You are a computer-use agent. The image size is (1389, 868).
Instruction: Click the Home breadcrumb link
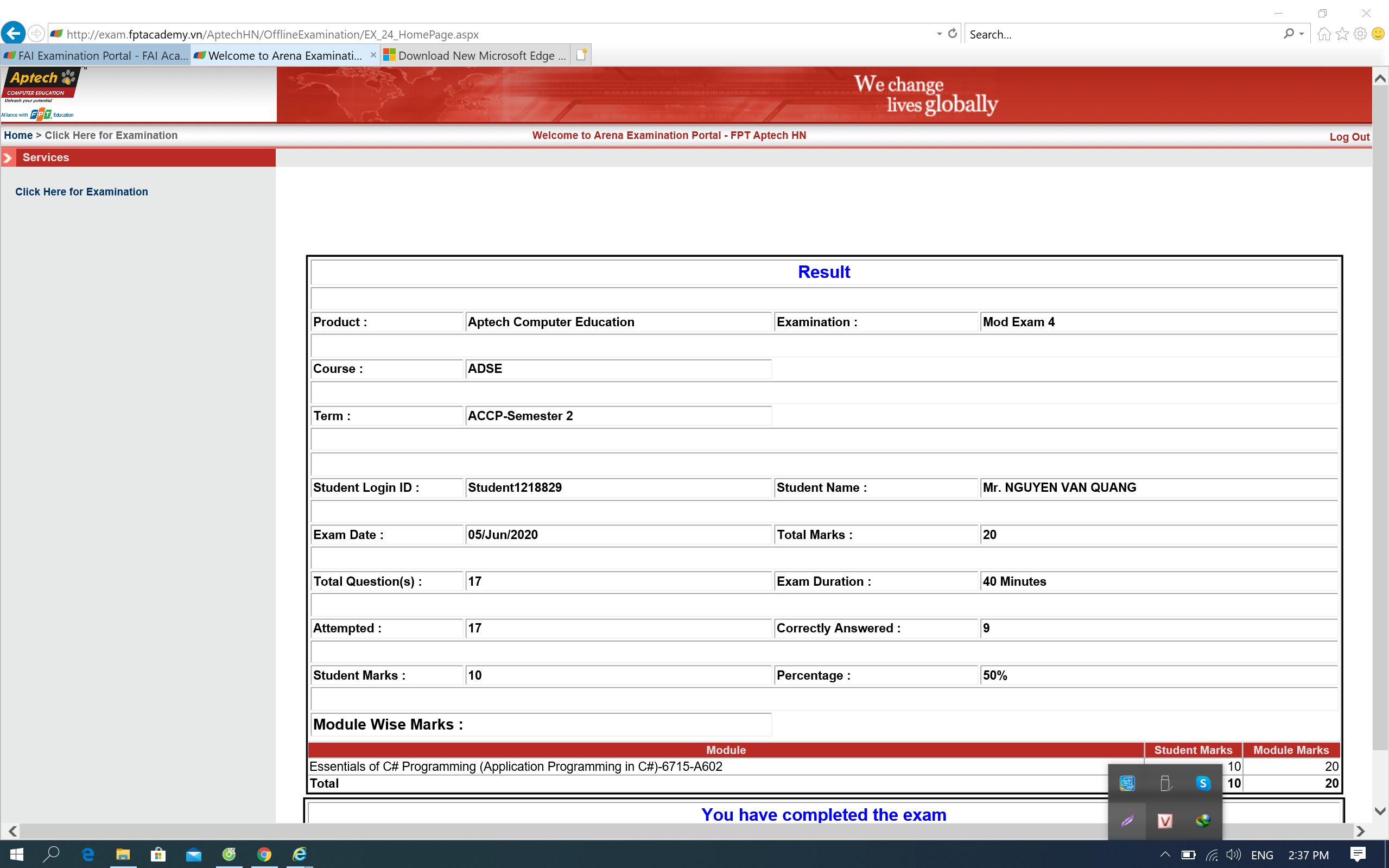click(x=18, y=135)
